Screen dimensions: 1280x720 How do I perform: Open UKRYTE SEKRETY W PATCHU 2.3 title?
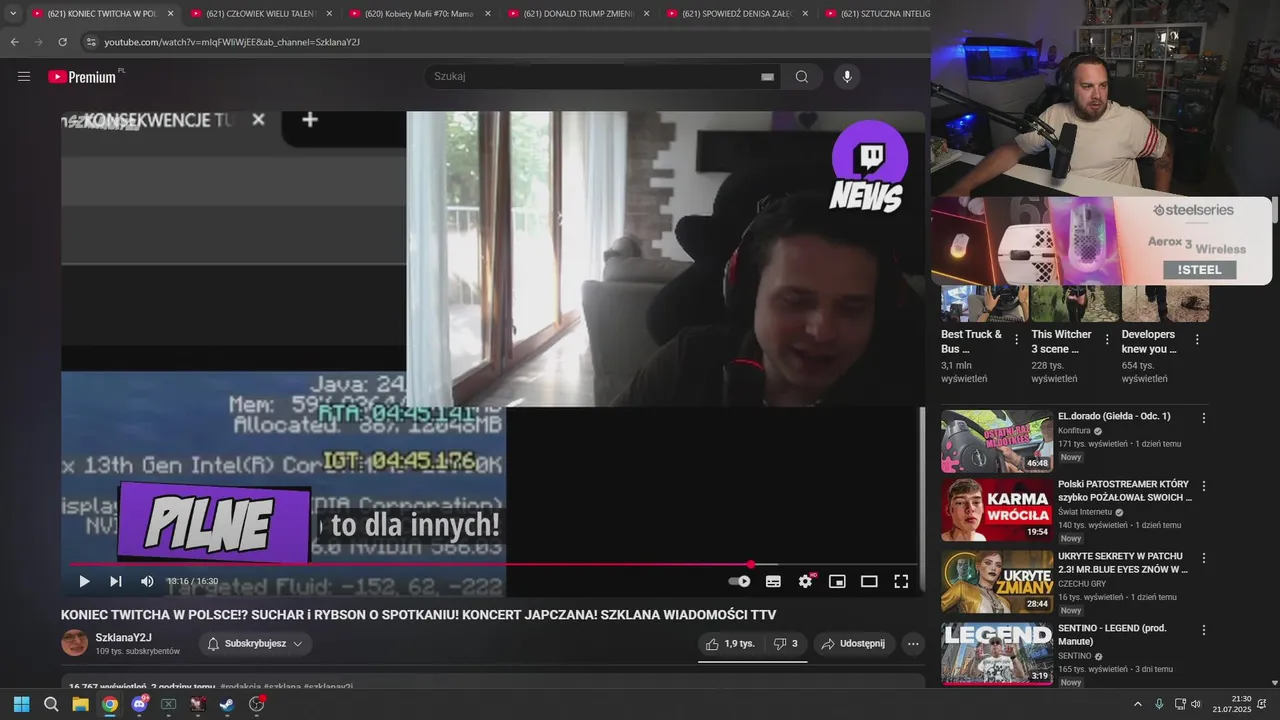[1123, 562]
